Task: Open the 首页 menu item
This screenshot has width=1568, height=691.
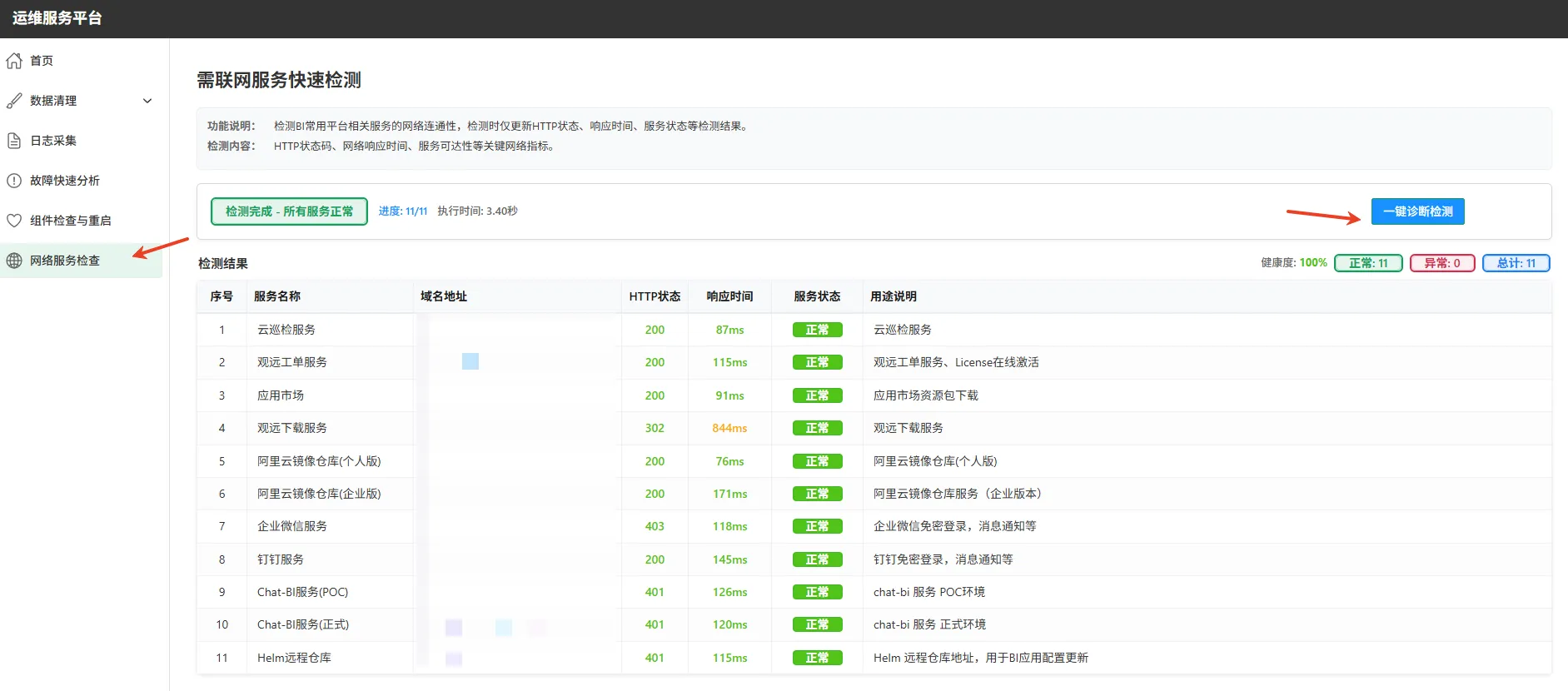Action: pos(42,61)
